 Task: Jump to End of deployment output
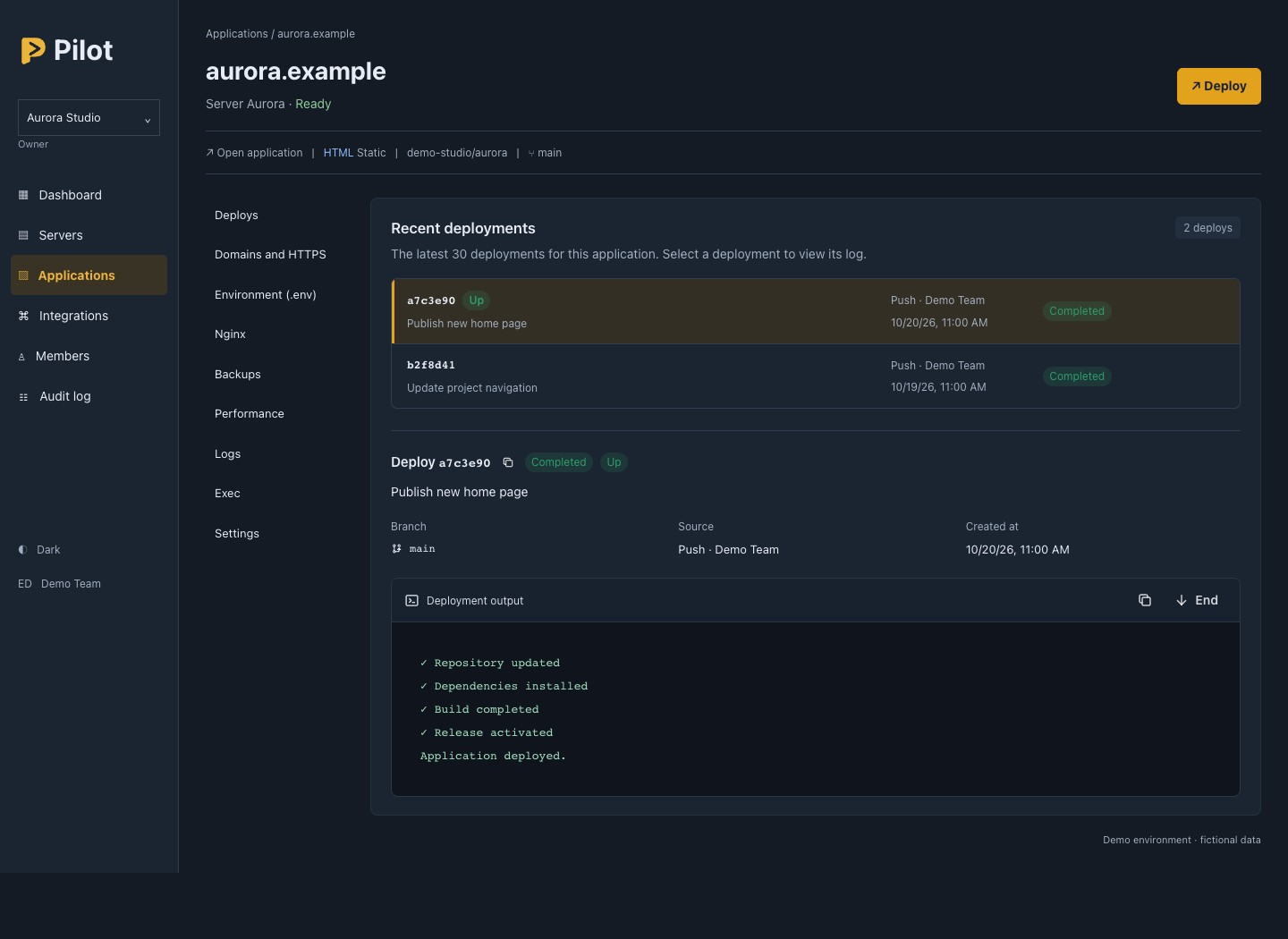pyautogui.click(x=1197, y=600)
